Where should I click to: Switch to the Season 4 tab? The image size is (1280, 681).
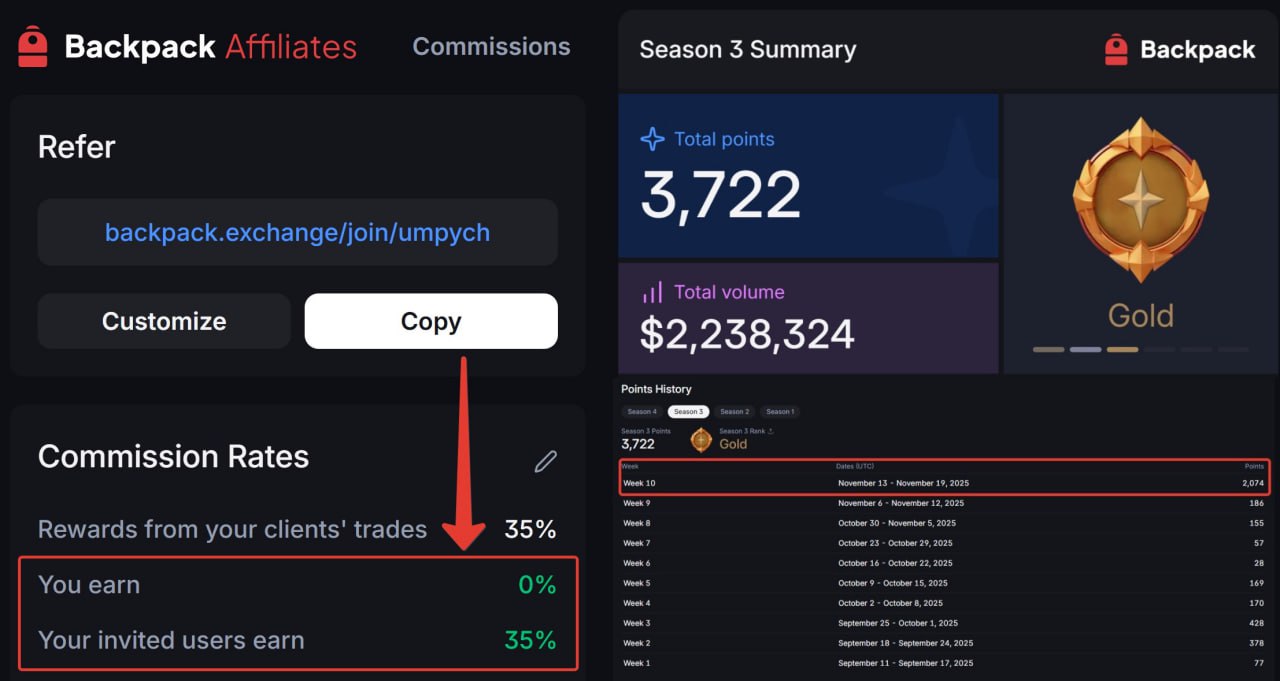[x=641, y=412]
